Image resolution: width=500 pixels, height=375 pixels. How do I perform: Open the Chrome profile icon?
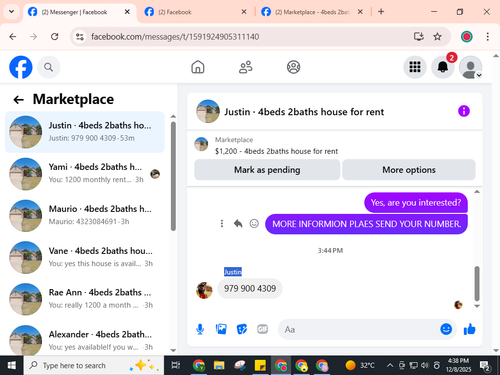coord(466,36)
